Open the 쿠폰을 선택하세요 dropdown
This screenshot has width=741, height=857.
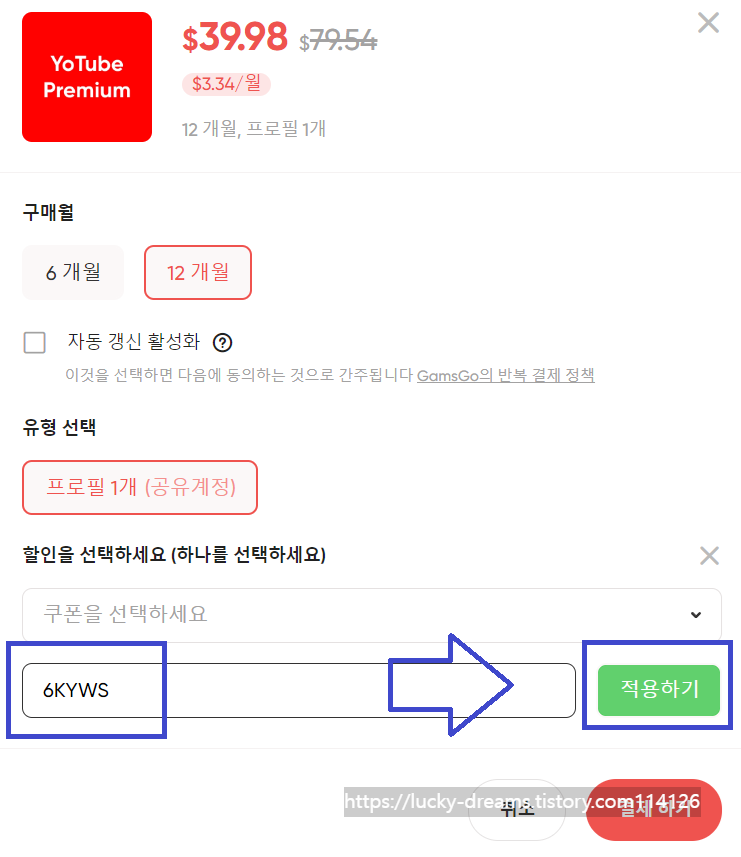coord(372,614)
